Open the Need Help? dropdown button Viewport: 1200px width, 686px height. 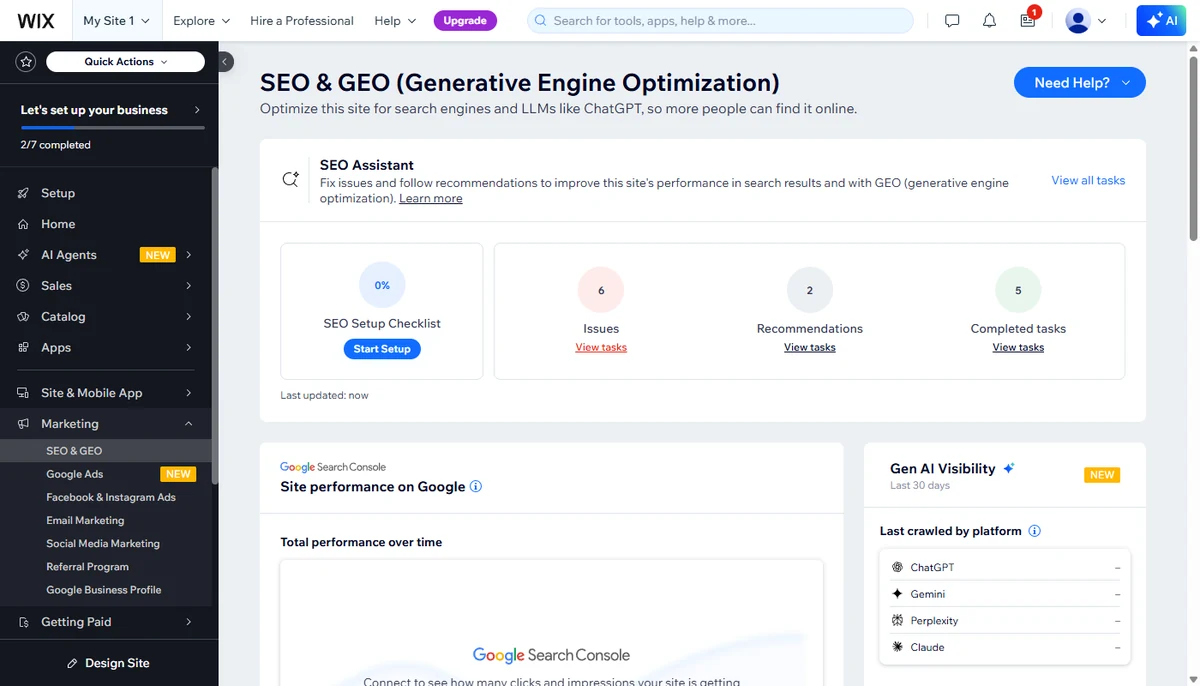pyautogui.click(x=1080, y=83)
